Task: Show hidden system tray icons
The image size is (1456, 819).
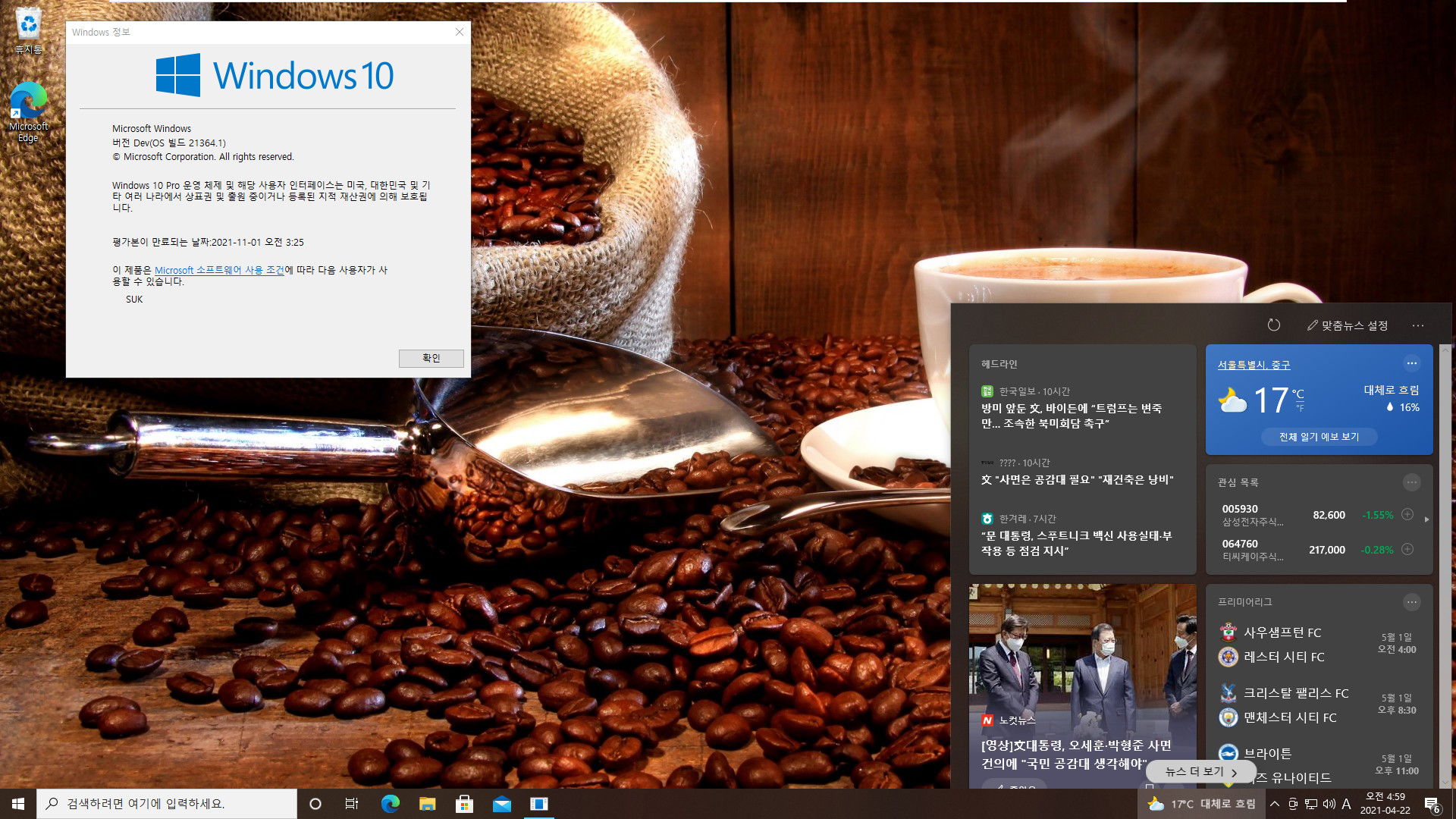Action: click(x=1275, y=804)
